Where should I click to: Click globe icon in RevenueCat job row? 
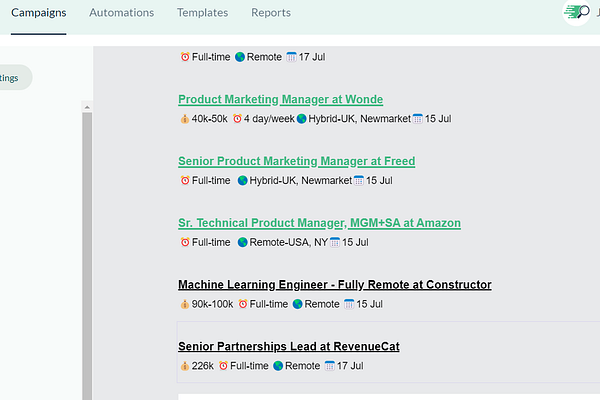click(278, 366)
